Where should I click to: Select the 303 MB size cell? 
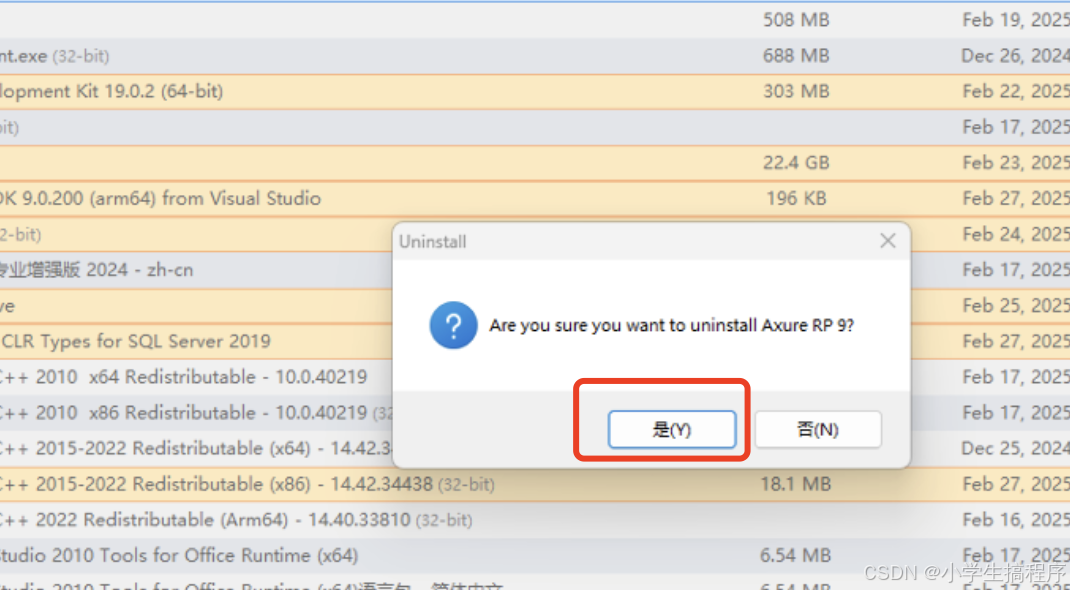[796, 91]
